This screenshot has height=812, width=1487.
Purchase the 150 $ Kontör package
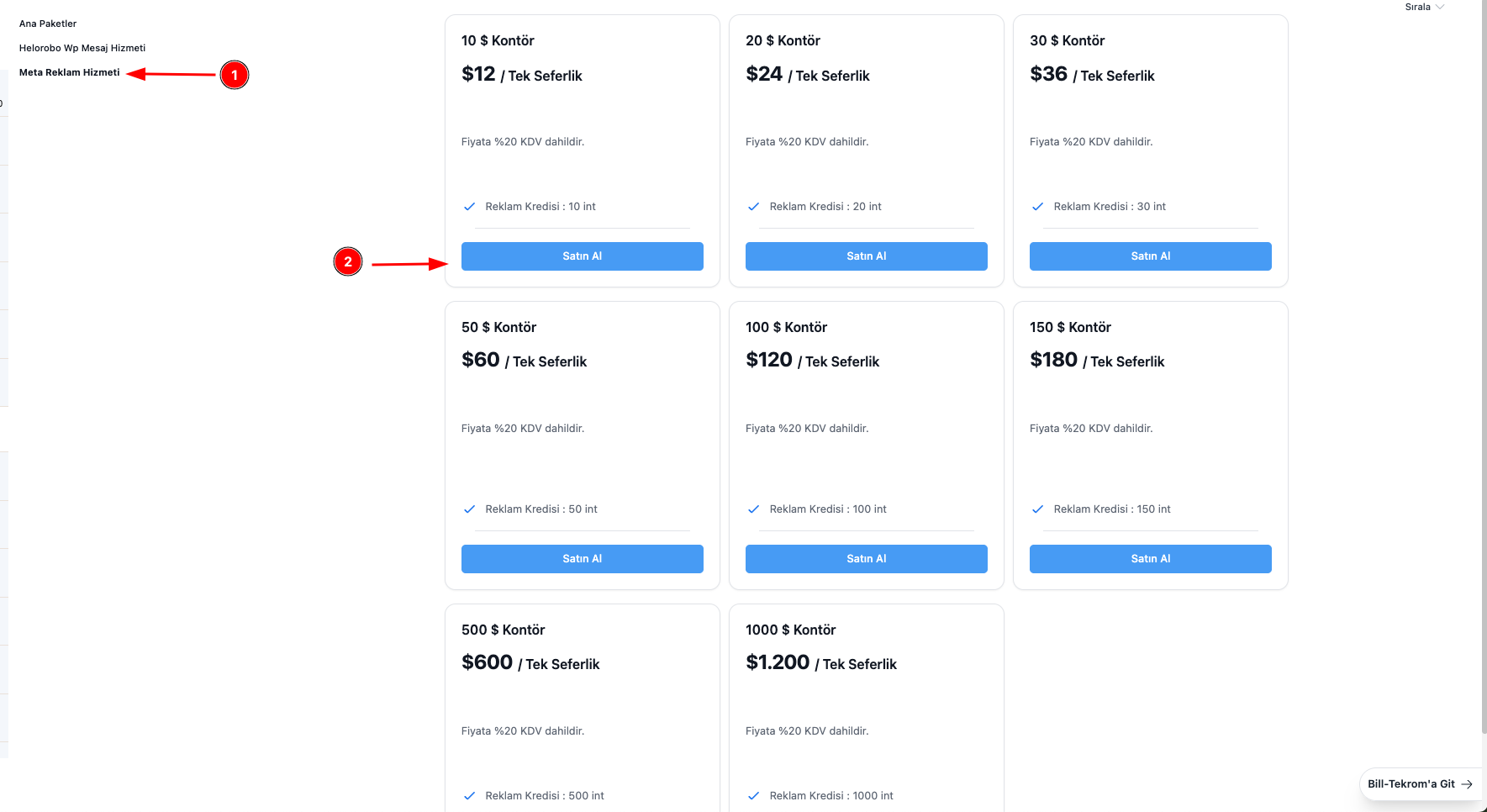tap(1150, 559)
